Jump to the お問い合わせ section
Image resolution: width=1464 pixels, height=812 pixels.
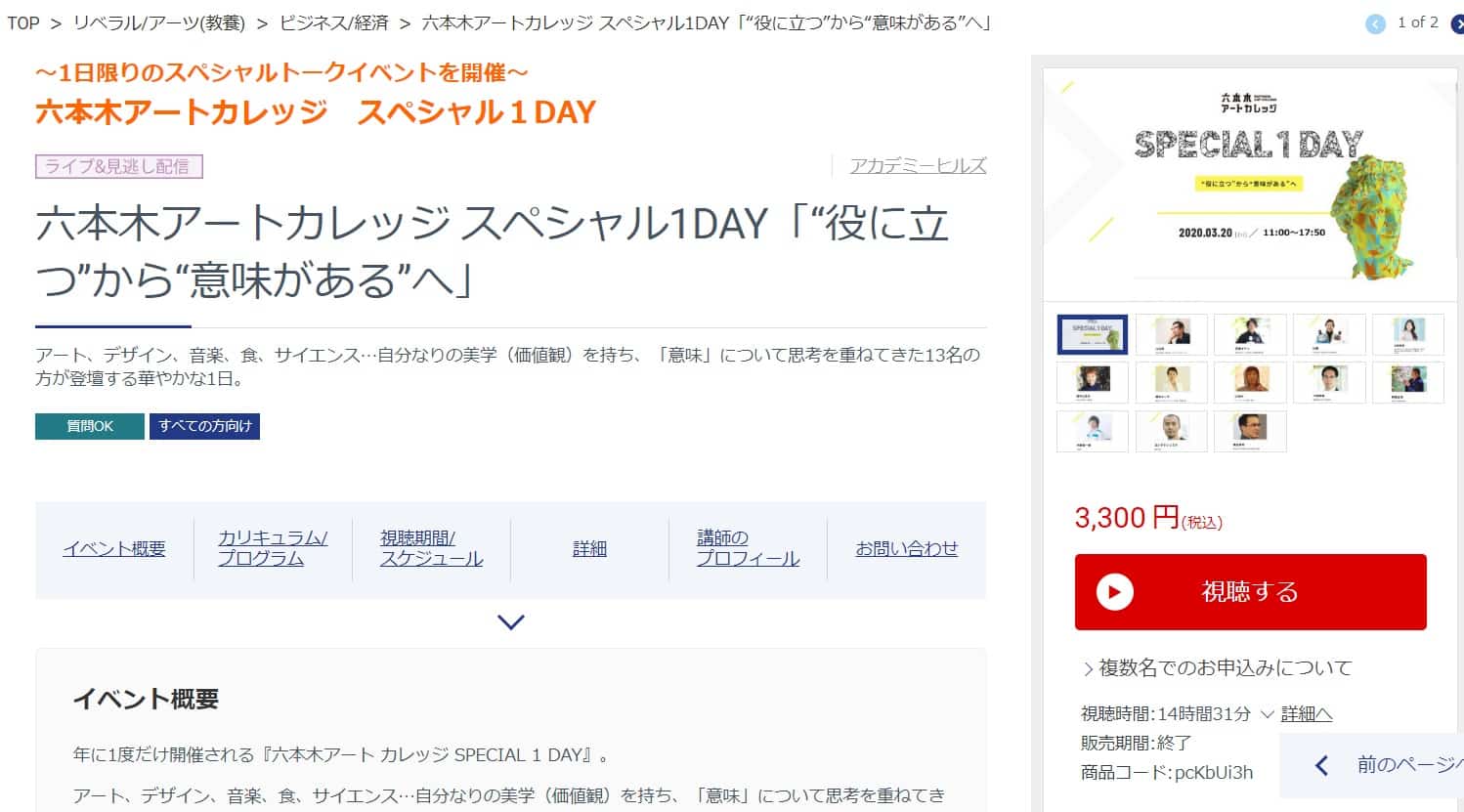coord(906,549)
